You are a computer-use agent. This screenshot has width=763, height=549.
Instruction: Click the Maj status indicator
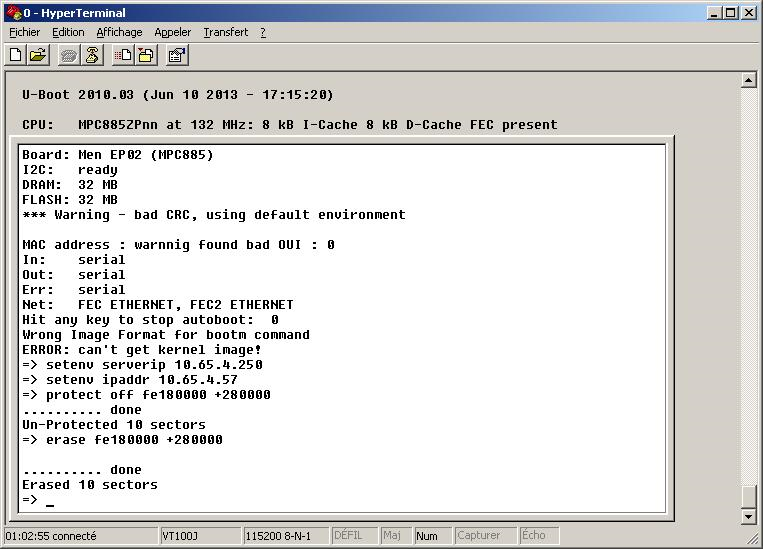pos(396,536)
